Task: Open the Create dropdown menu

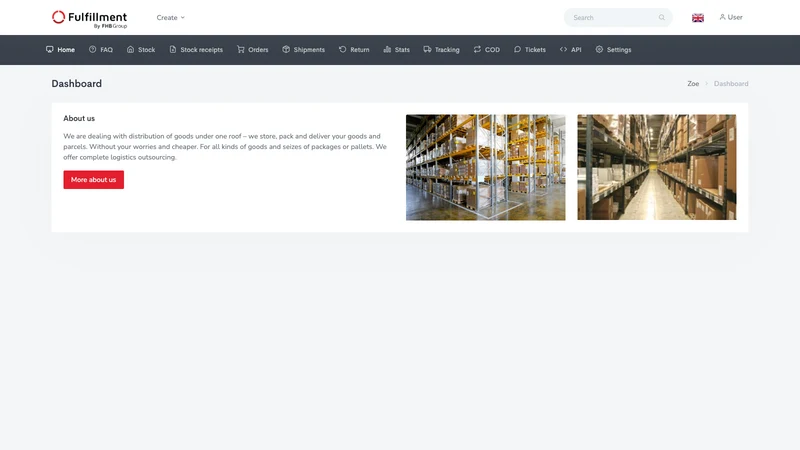Action: pyautogui.click(x=170, y=17)
